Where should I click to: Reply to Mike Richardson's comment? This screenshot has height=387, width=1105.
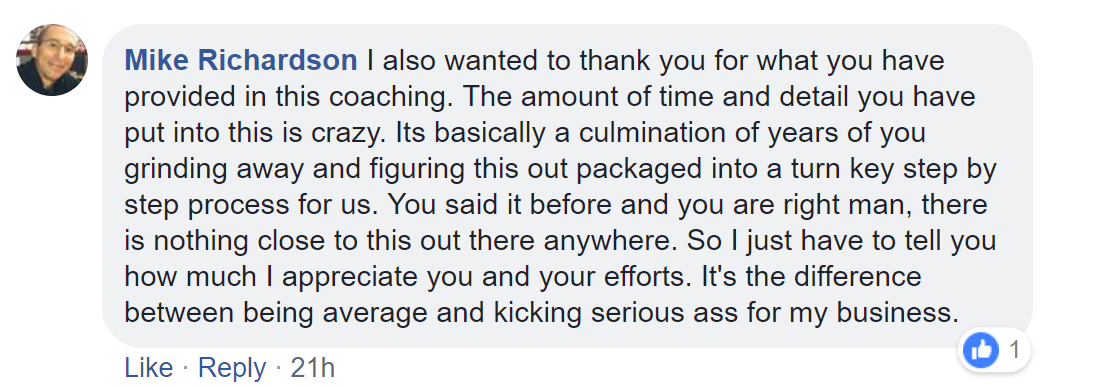pyautogui.click(x=232, y=368)
